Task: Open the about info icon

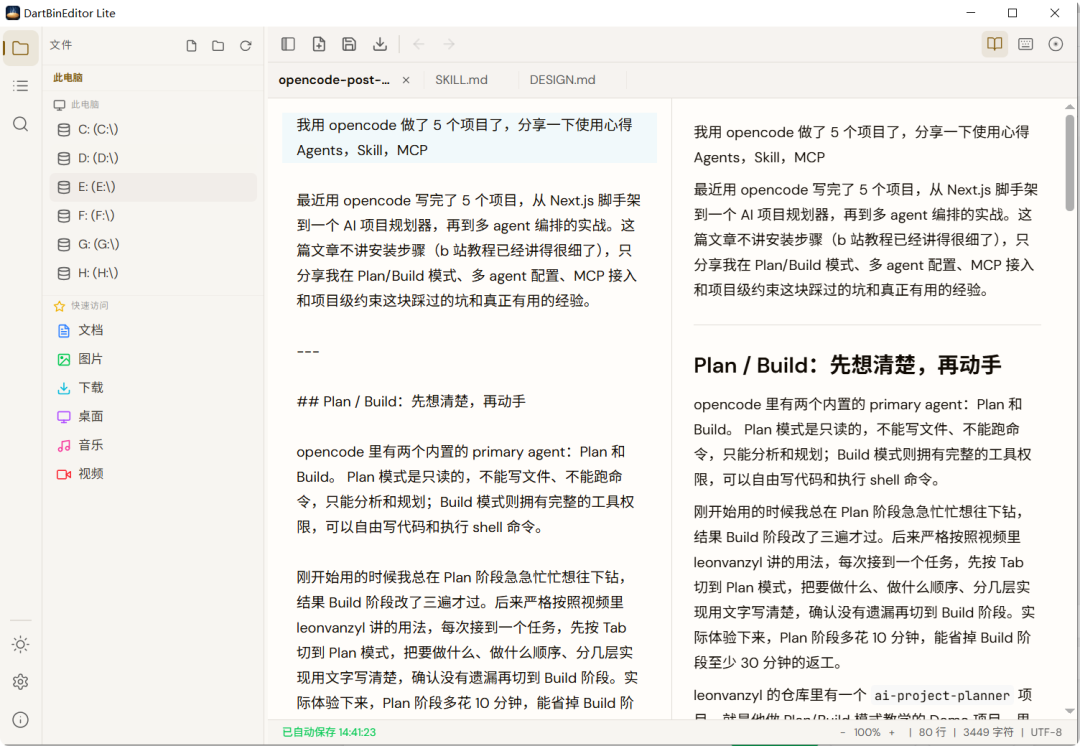Action: tap(21, 720)
